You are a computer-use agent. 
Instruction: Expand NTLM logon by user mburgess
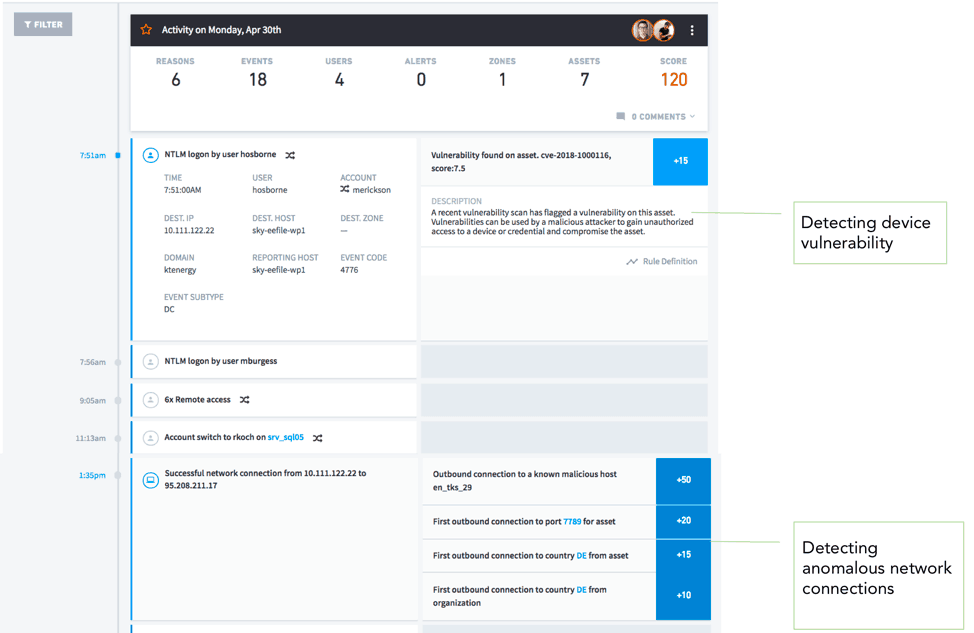(x=274, y=361)
